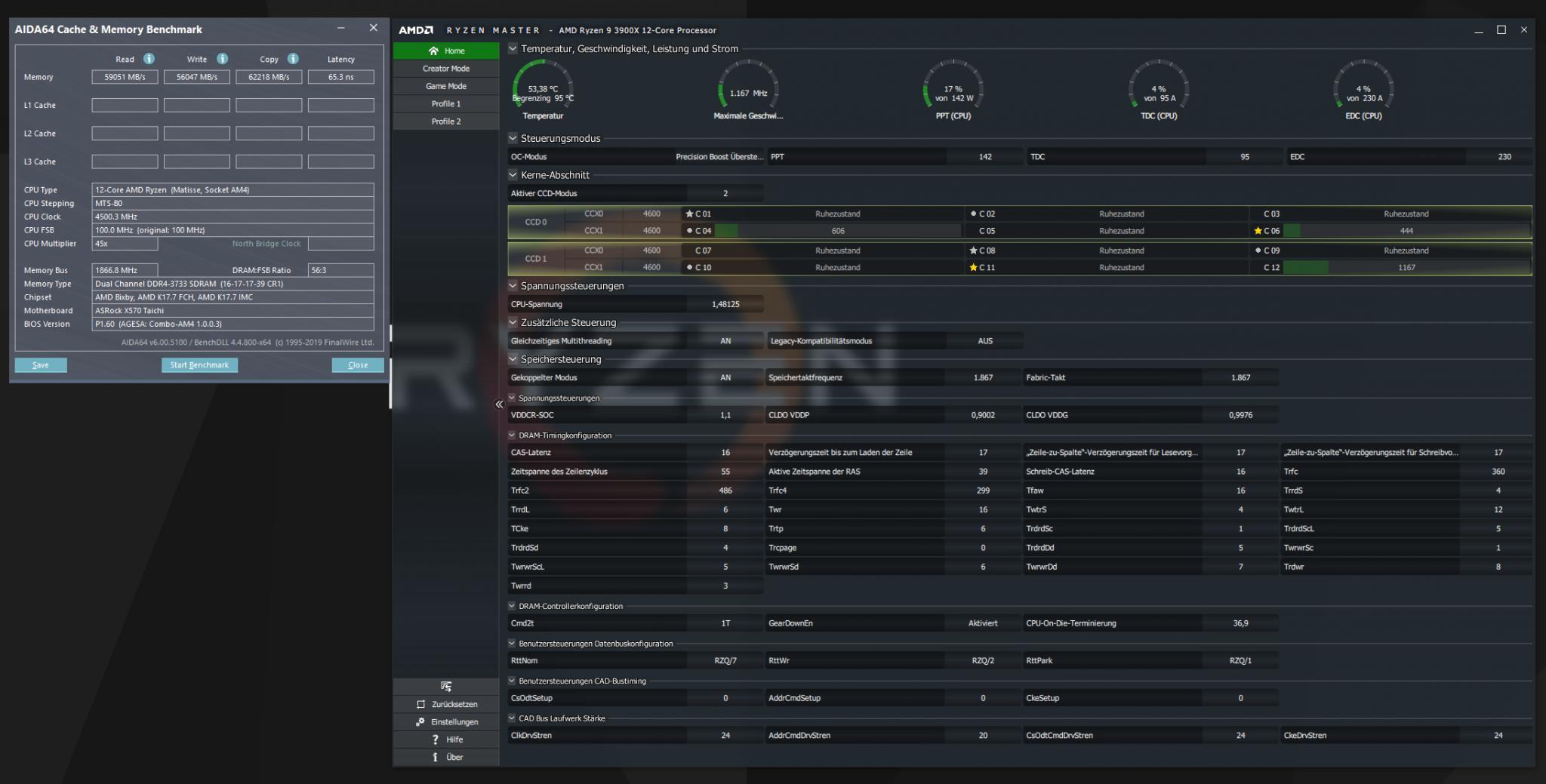Switch to Game Mode

coord(446,86)
